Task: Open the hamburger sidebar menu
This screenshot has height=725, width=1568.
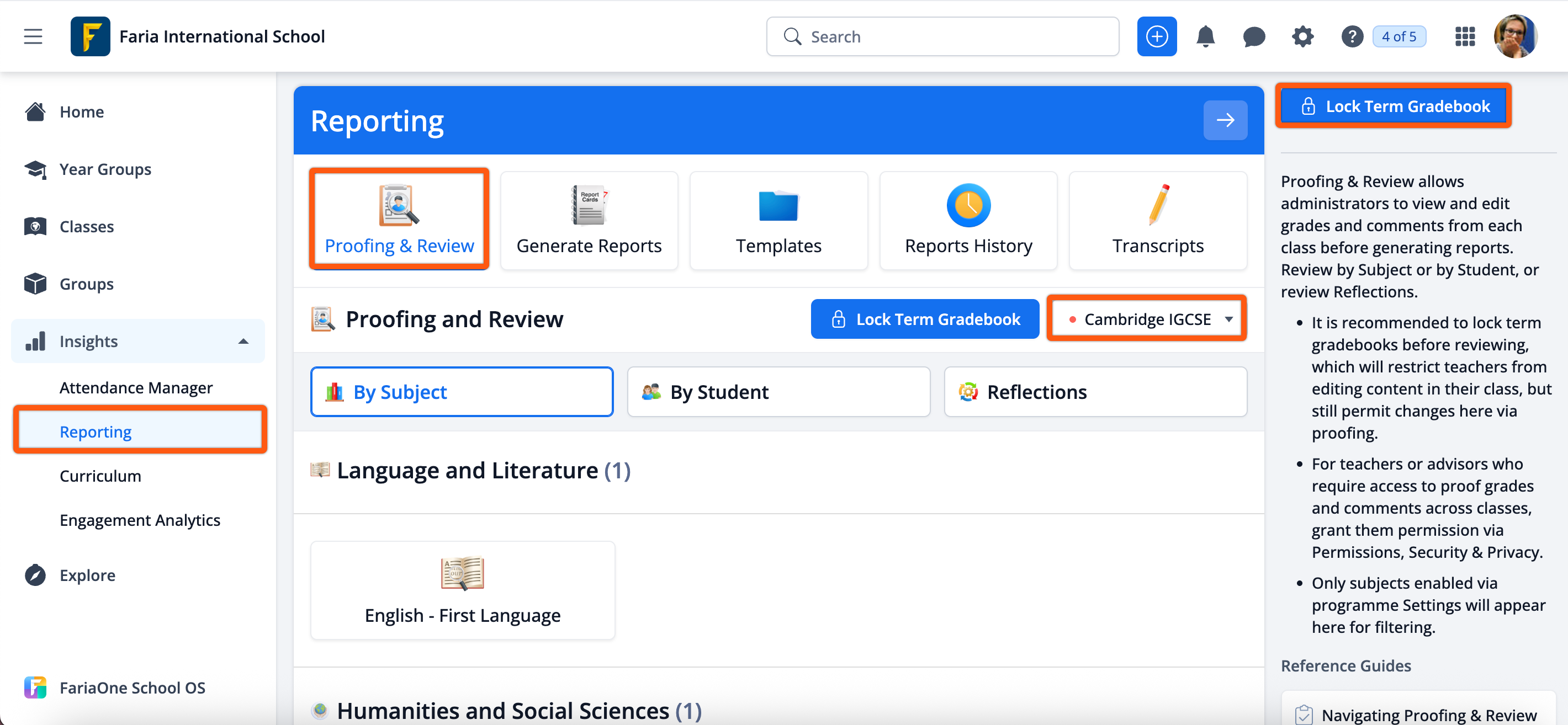Action: click(33, 36)
